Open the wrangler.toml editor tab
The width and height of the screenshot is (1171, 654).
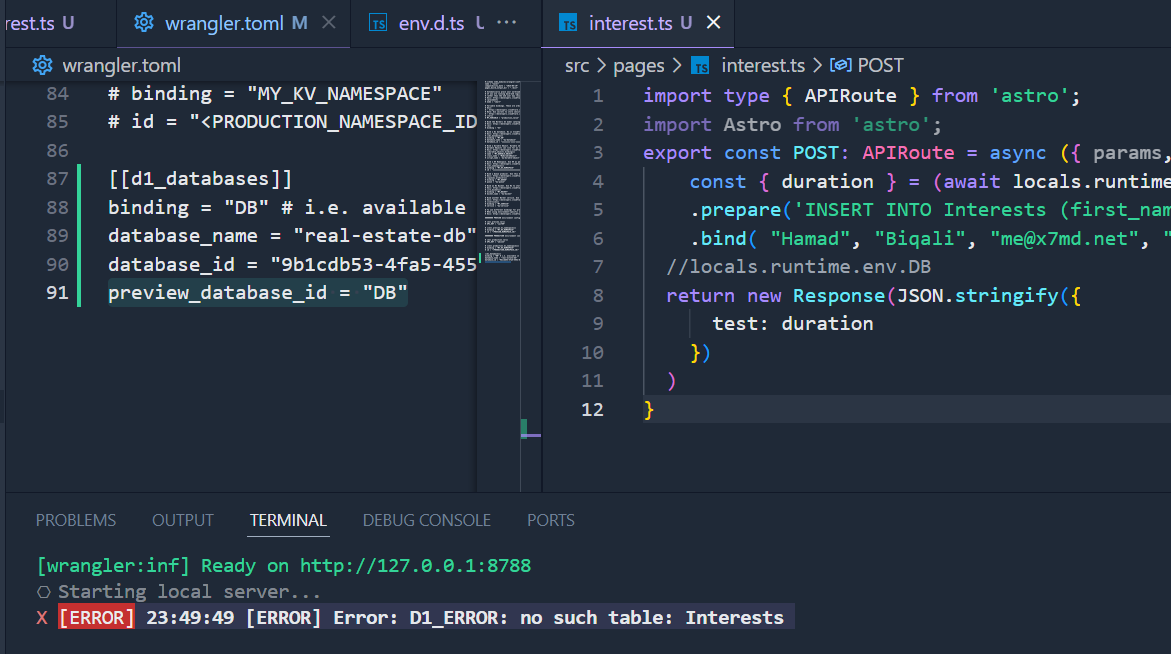tap(233, 23)
